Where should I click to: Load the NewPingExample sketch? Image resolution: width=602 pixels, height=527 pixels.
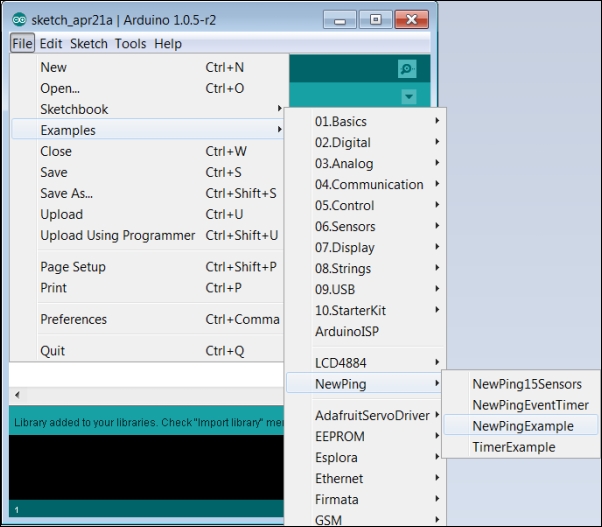521,426
